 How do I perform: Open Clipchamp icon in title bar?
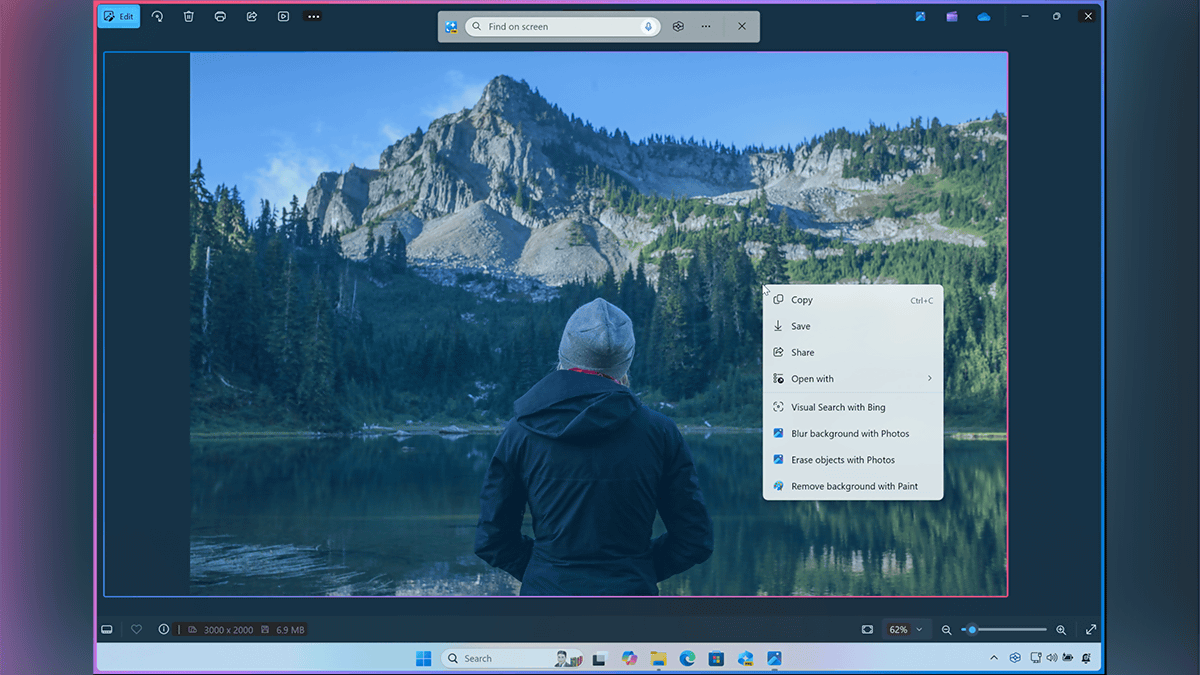pyautogui.click(x=952, y=16)
